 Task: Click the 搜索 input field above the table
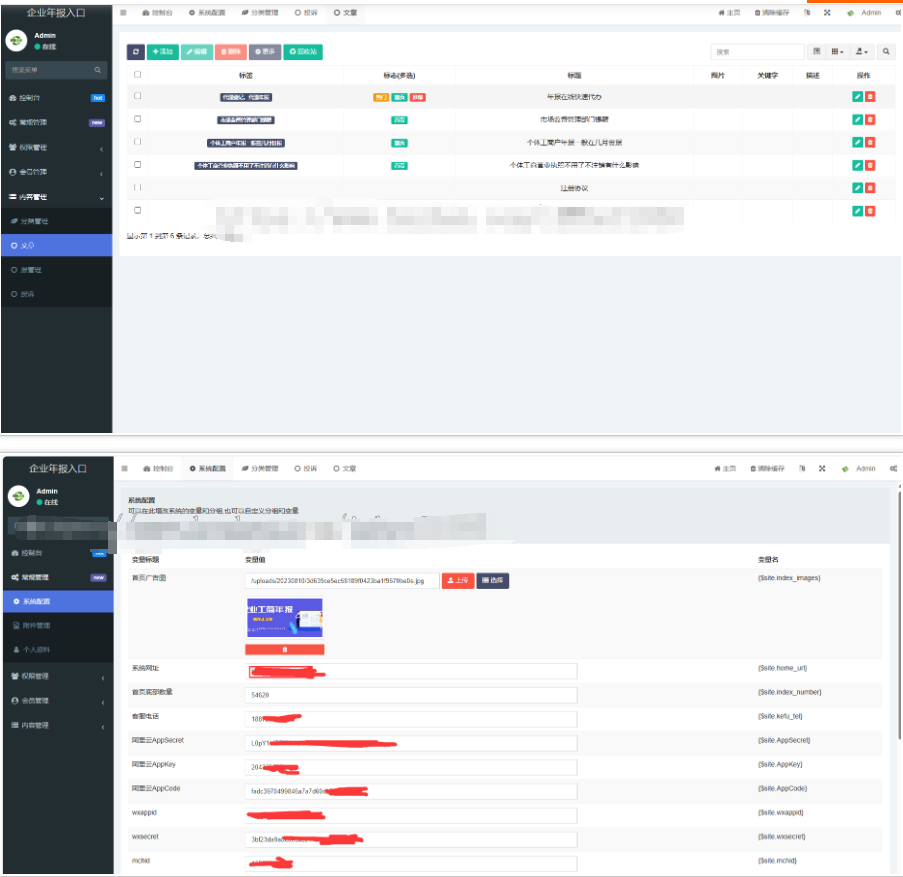pos(757,51)
